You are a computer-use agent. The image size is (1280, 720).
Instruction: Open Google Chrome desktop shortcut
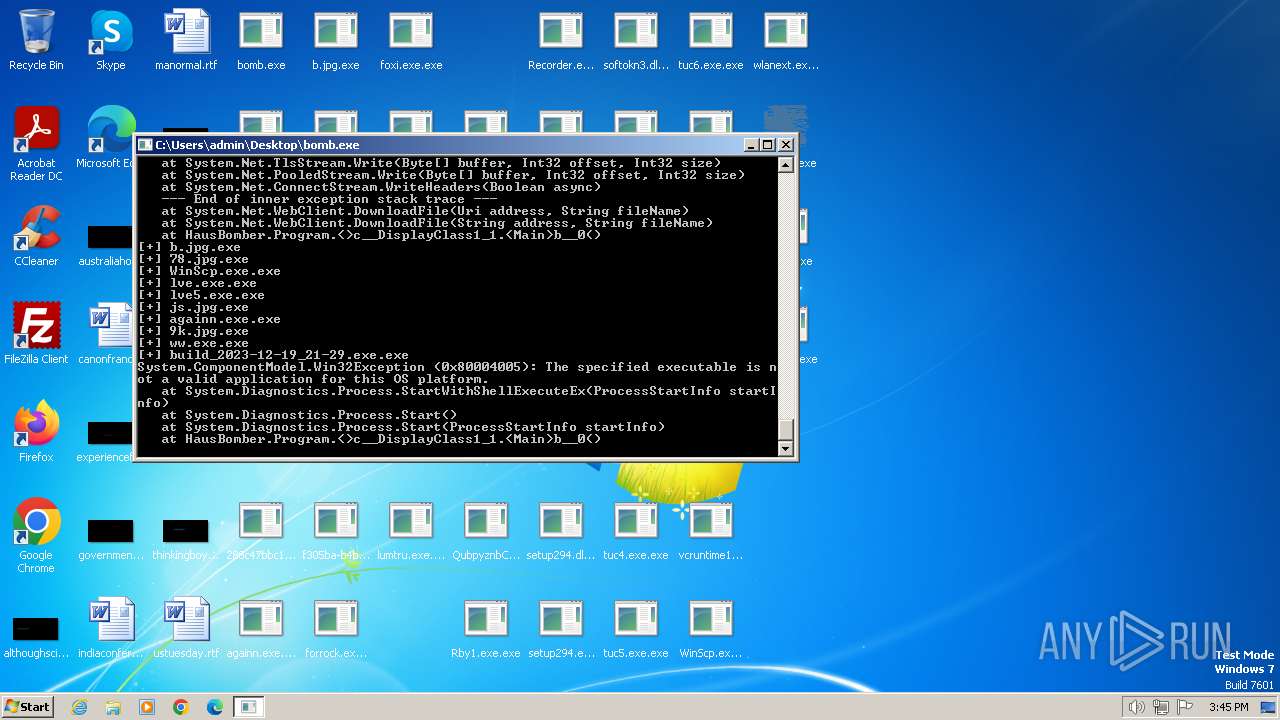point(36,536)
